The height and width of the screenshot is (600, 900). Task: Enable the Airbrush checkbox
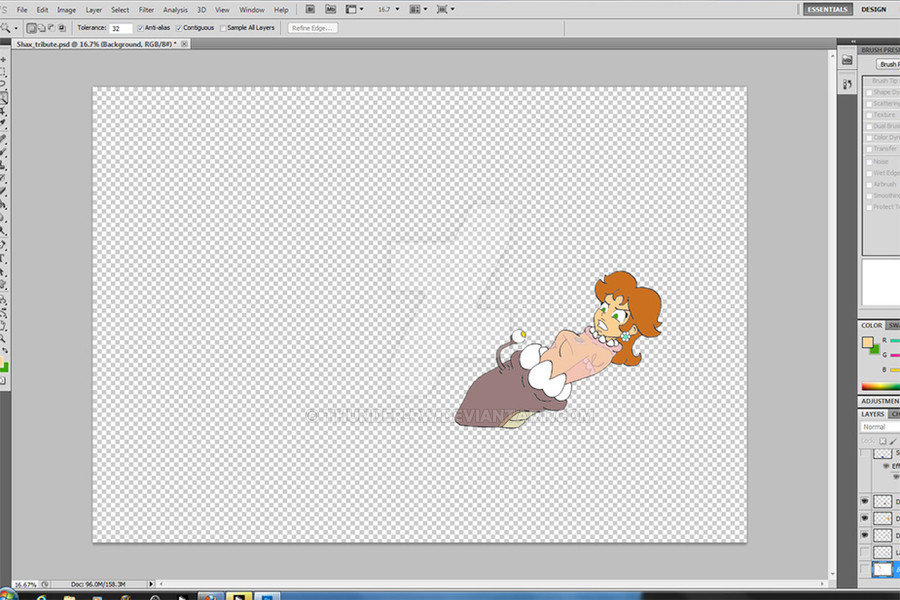point(869,184)
